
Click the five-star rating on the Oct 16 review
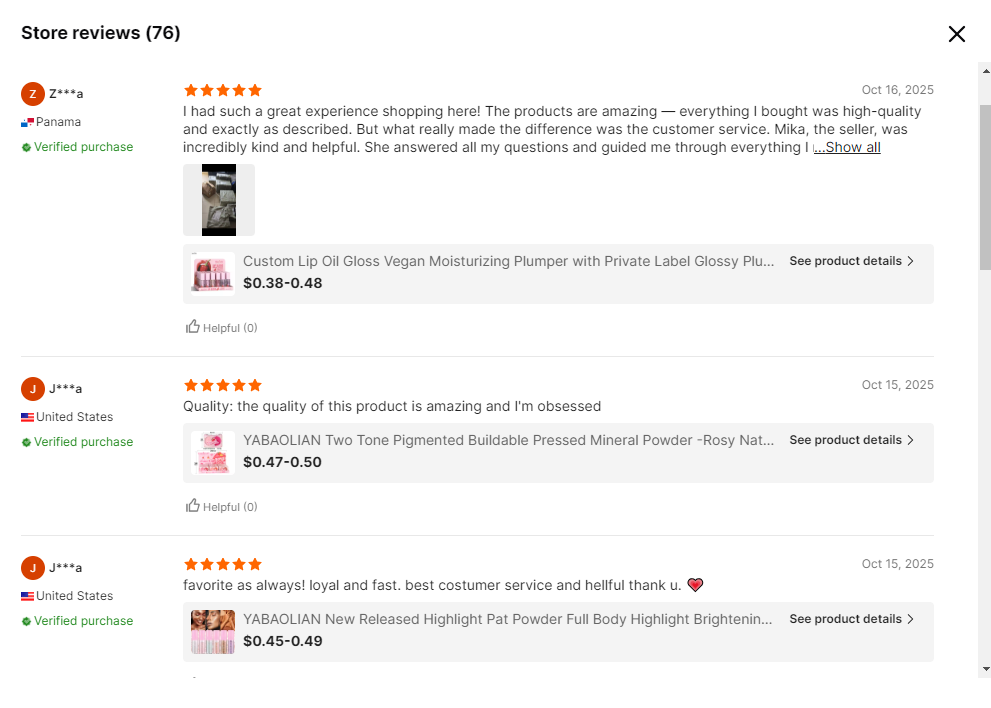tap(223, 90)
